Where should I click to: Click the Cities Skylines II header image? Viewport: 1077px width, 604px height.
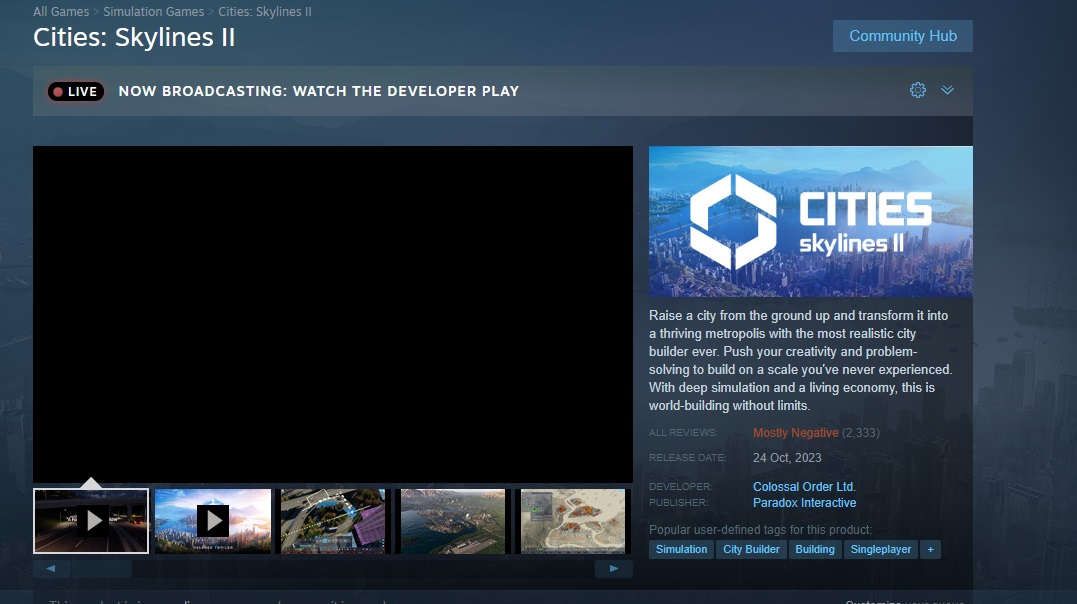point(810,221)
